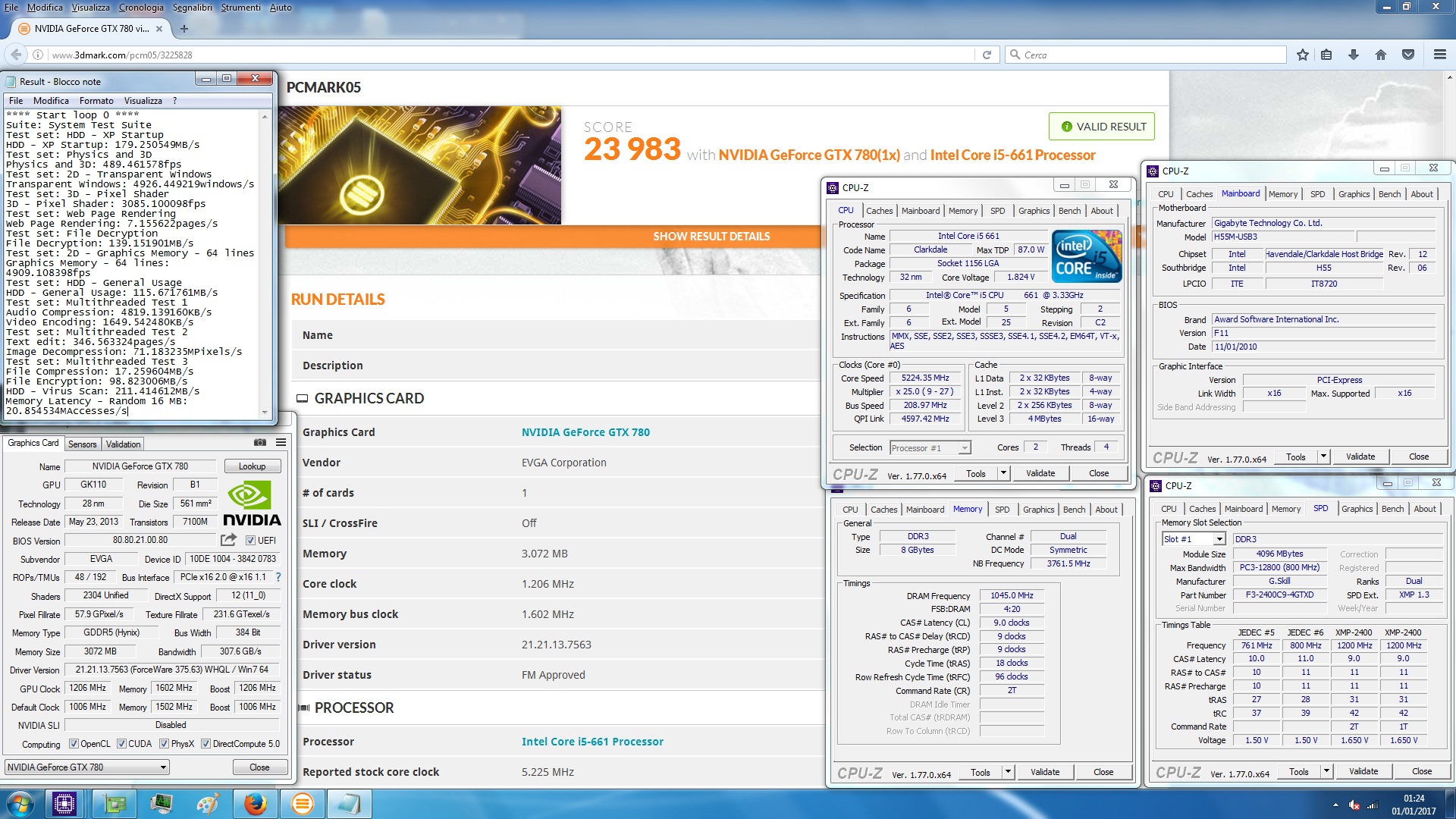This screenshot has height=819, width=1456.
Task: Take a GPU-Z screenshot with camera icon
Action: tap(260, 442)
